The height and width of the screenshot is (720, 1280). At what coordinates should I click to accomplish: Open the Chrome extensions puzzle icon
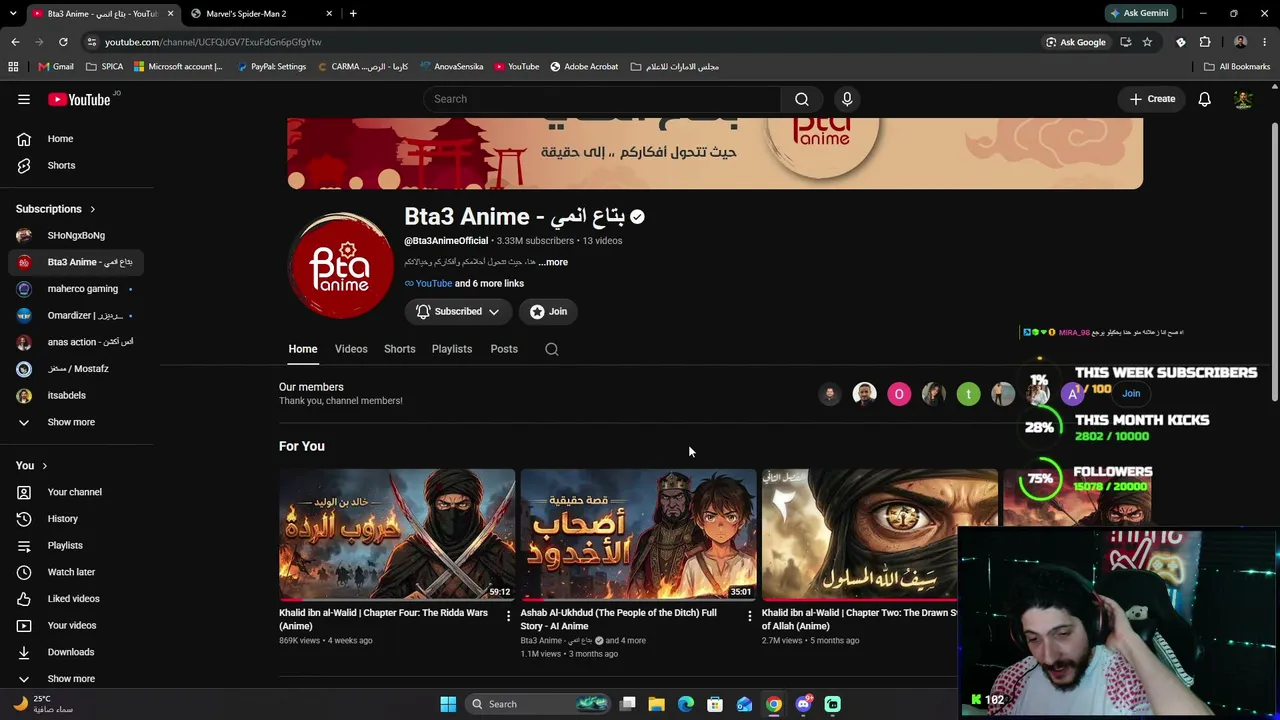[x=1204, y=42]
